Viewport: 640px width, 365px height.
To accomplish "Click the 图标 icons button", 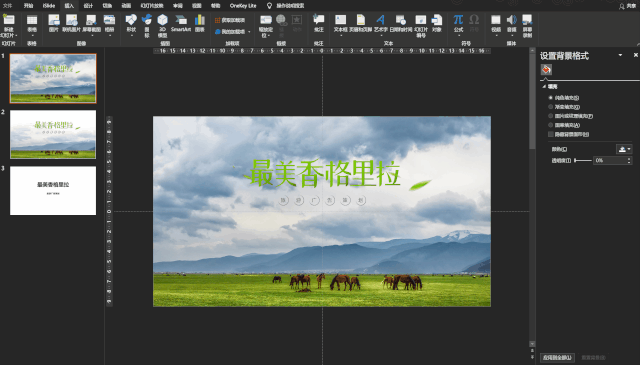I will pyautogui.click(x=147, y=25).
